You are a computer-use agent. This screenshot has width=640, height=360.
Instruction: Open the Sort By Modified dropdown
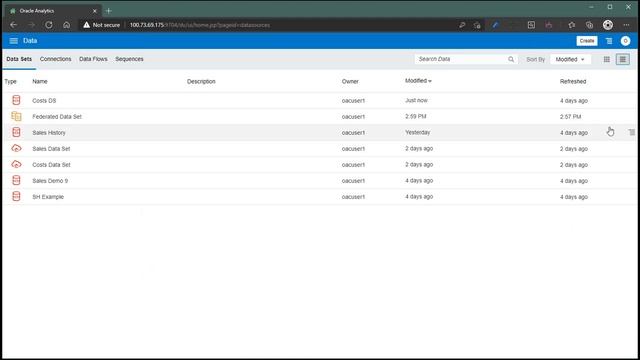click(x=570, y=59)
